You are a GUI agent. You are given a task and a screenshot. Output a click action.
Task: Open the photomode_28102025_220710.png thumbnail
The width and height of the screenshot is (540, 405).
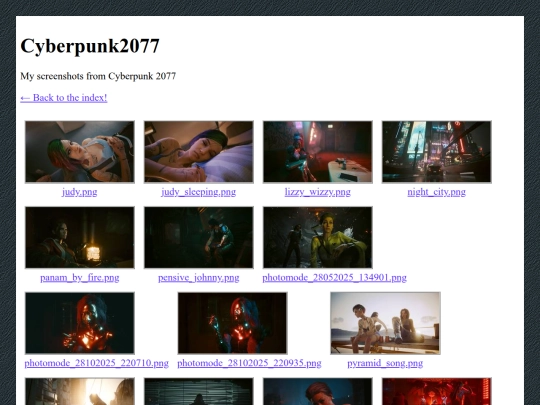[x=80, y=323]
